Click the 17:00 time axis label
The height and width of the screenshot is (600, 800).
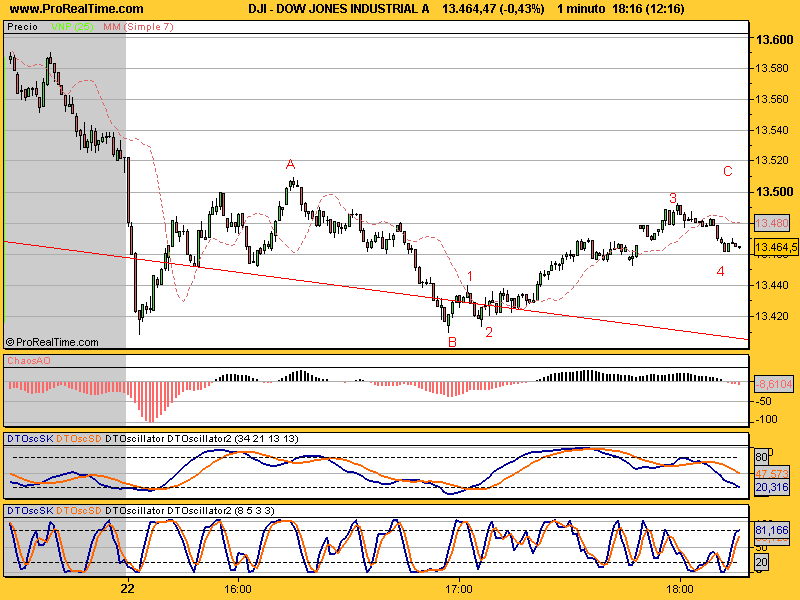[x=459, y=589]
